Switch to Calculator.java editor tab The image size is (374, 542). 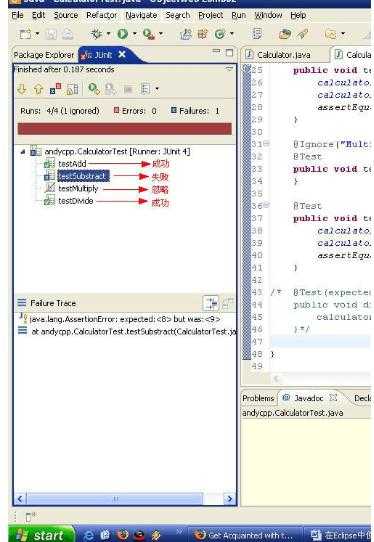point(283,55)
